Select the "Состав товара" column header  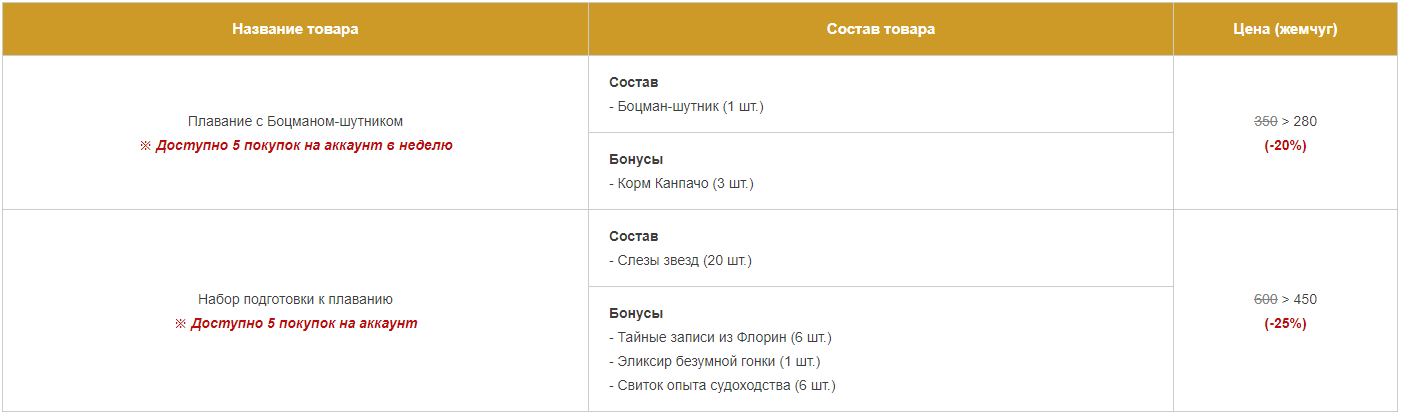(x=881, y=29)
